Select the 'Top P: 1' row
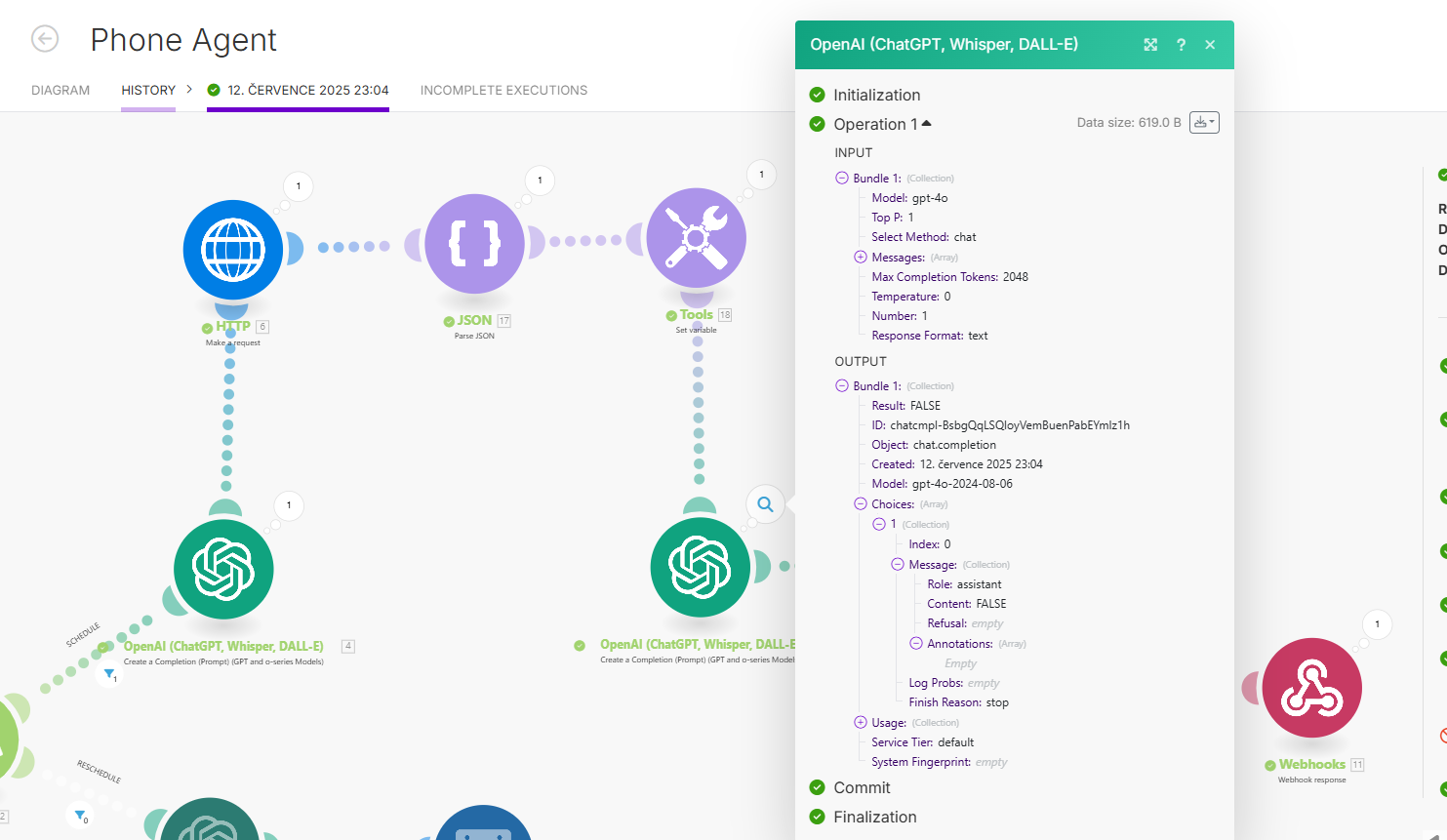The image size is (1447, 840). [x=893, y=218]
